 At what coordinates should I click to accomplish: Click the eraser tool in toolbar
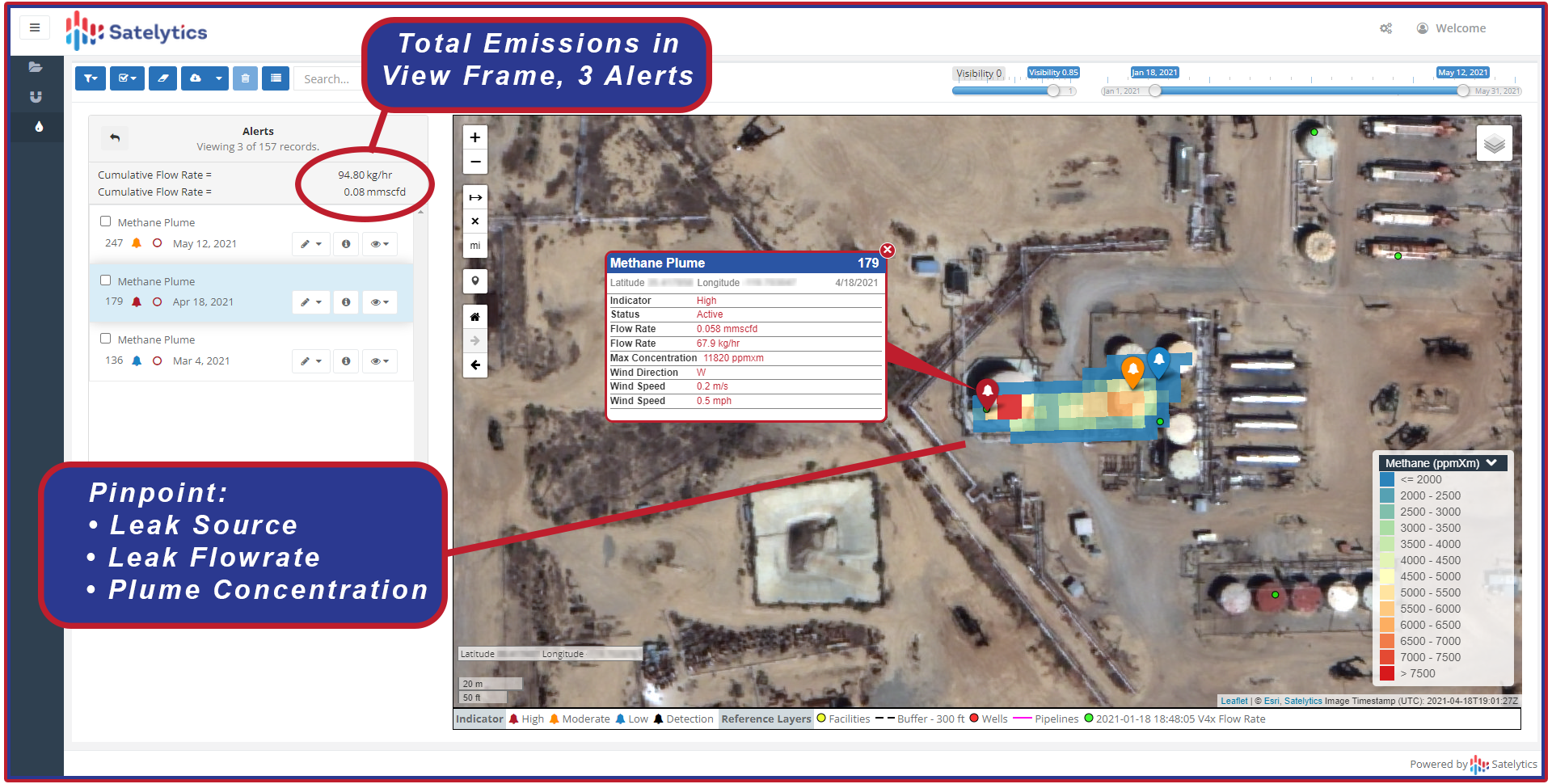[162, 78]
